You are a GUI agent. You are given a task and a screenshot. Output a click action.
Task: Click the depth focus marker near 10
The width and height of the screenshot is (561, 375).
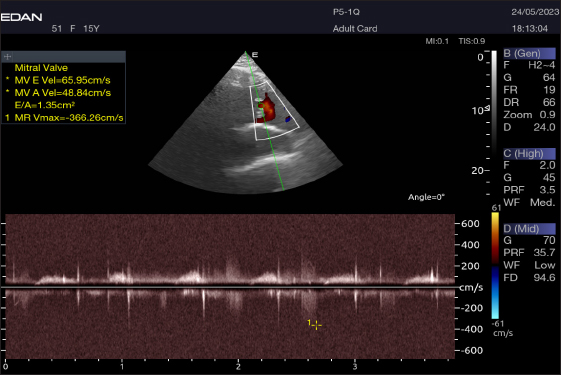coord(487,108)
